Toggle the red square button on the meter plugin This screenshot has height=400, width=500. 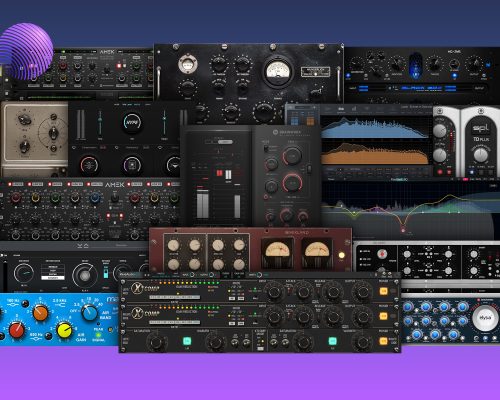[219, 173]
